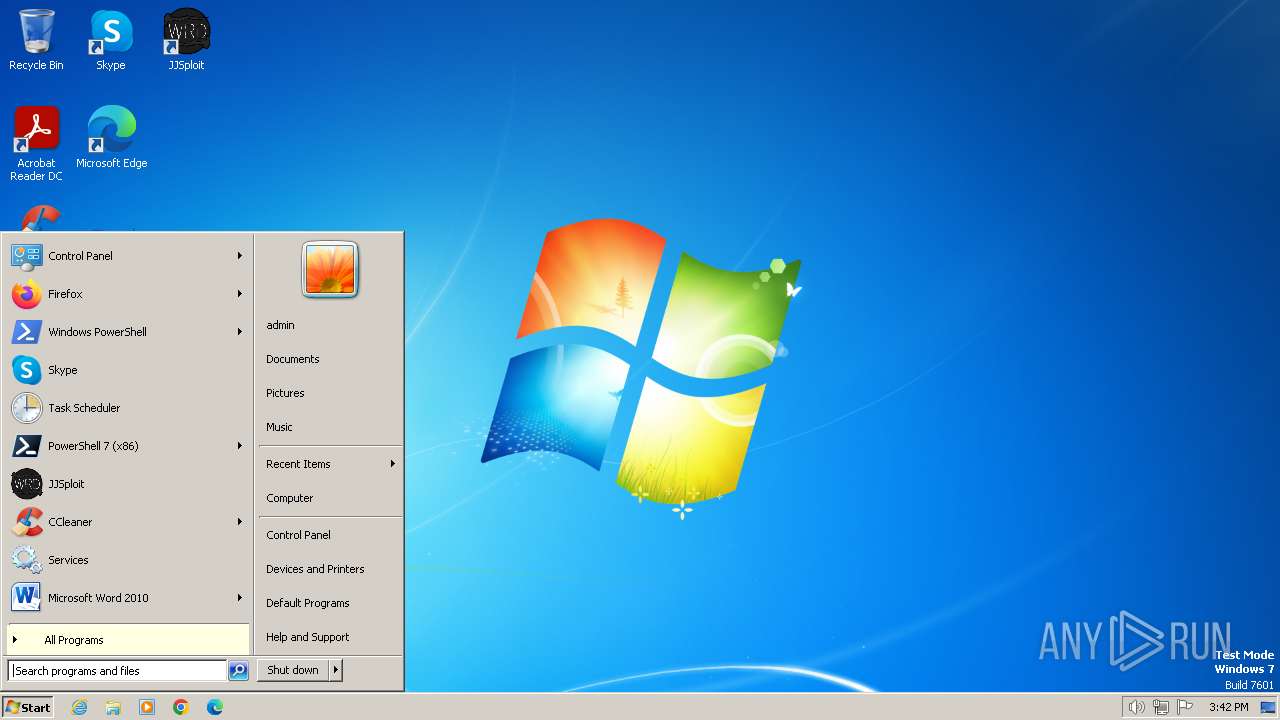Click the user account picture
Image resolution: width=1280 pixels, height=720 pixels.
[x=330, y=270]
